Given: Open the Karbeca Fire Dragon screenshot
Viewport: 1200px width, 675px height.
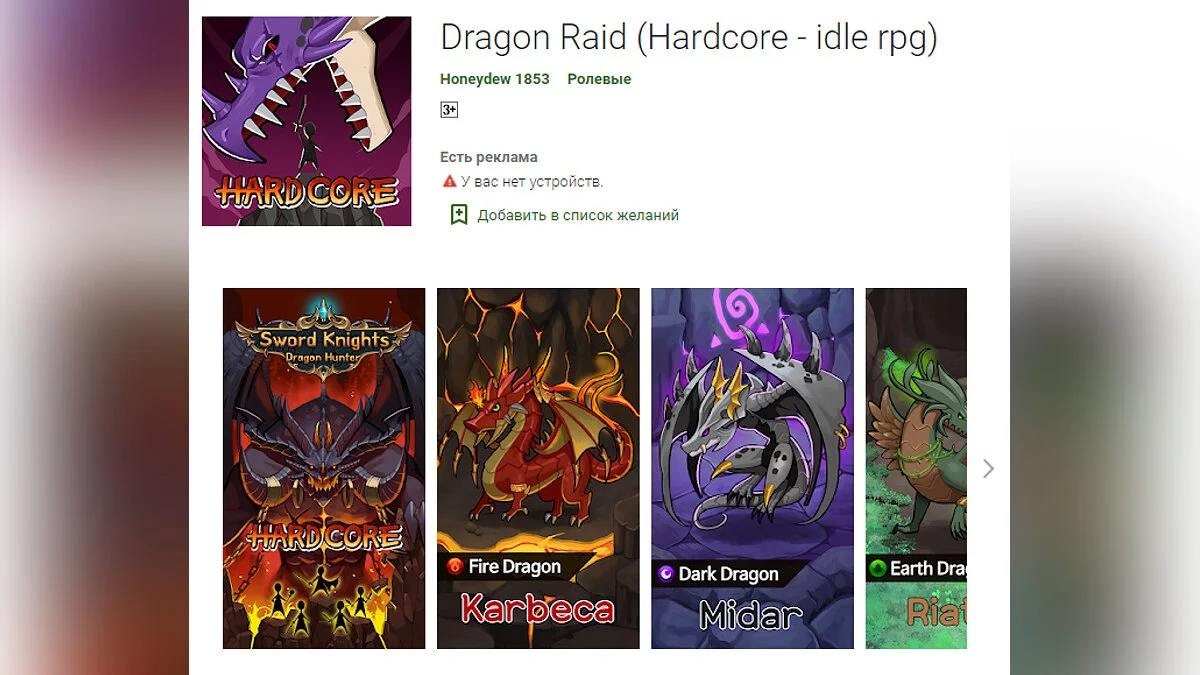Looking at the screenshot, I should (538, 468).
